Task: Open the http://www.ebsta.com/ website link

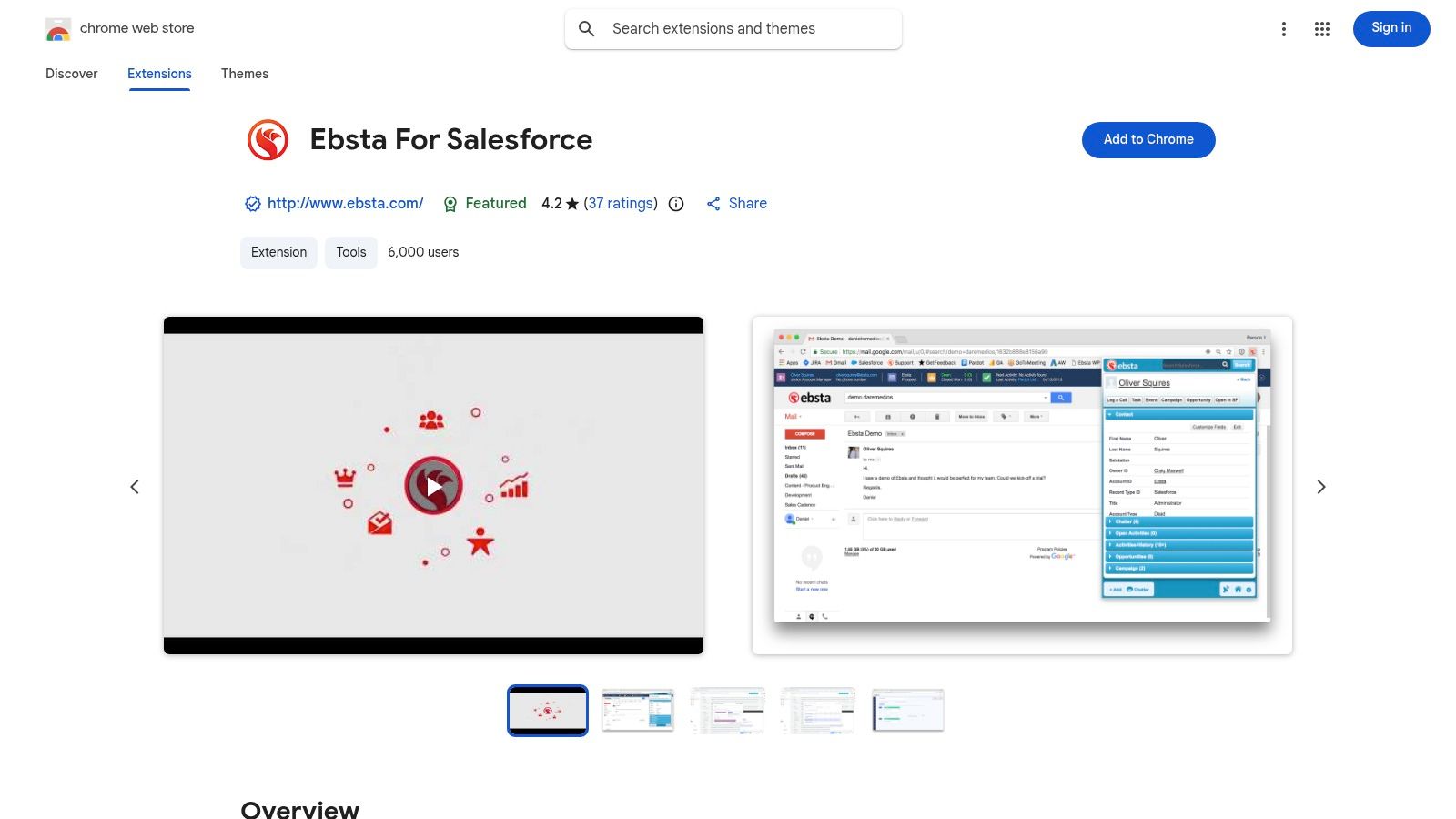Action: [345, 203]
